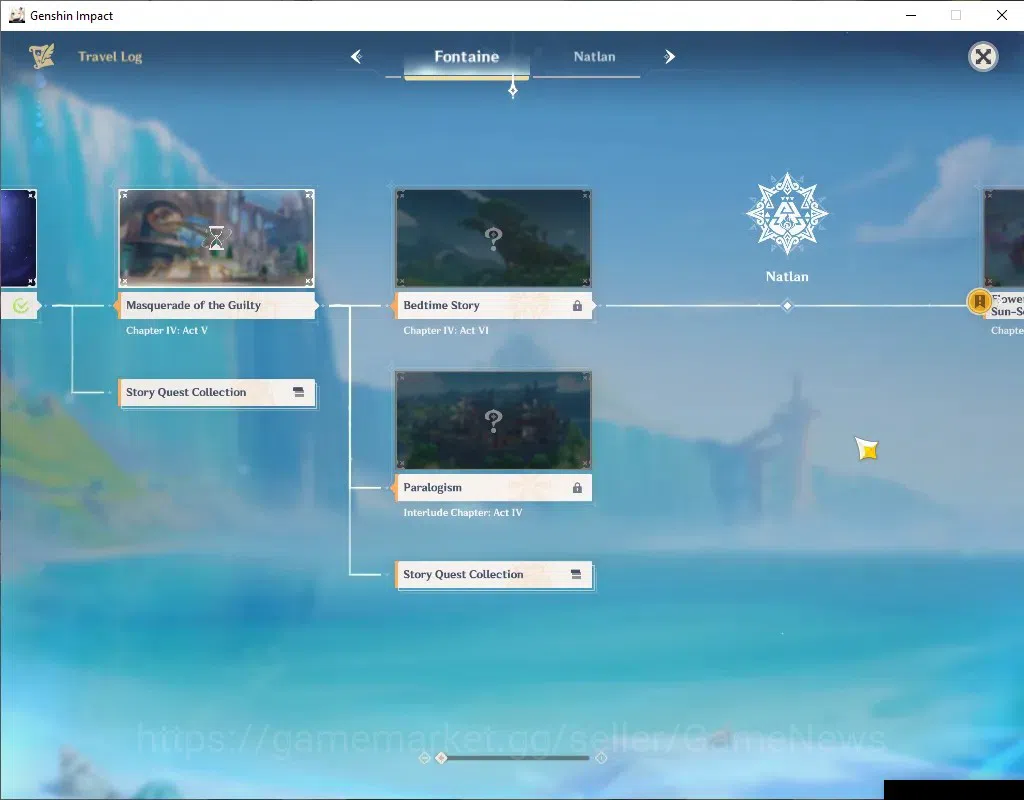Screen dimensions: 1024x800
Task: Click the hourglass icon on the Masquerade thumbnail
Action: pos(216,238)
